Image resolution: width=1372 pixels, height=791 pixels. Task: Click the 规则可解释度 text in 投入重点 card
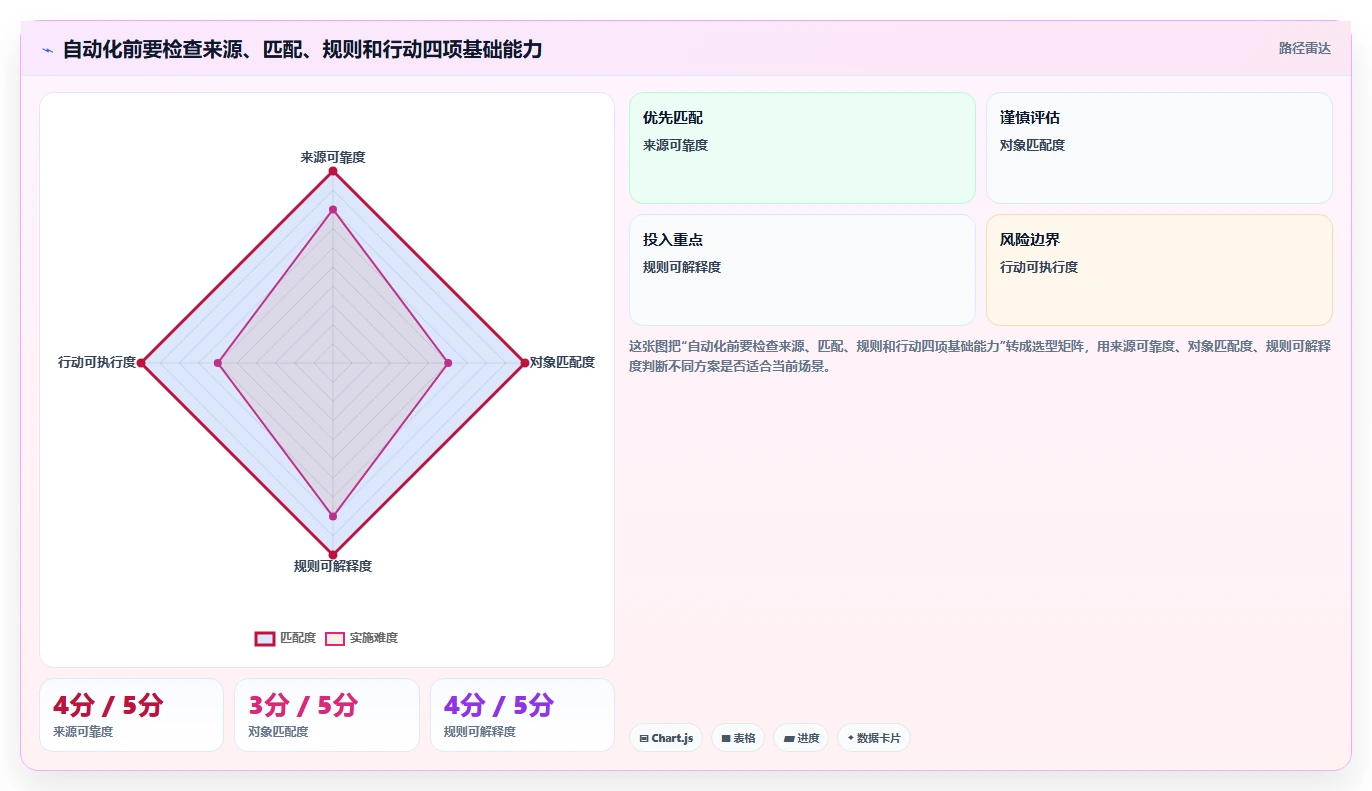click(x=682, y=267)
